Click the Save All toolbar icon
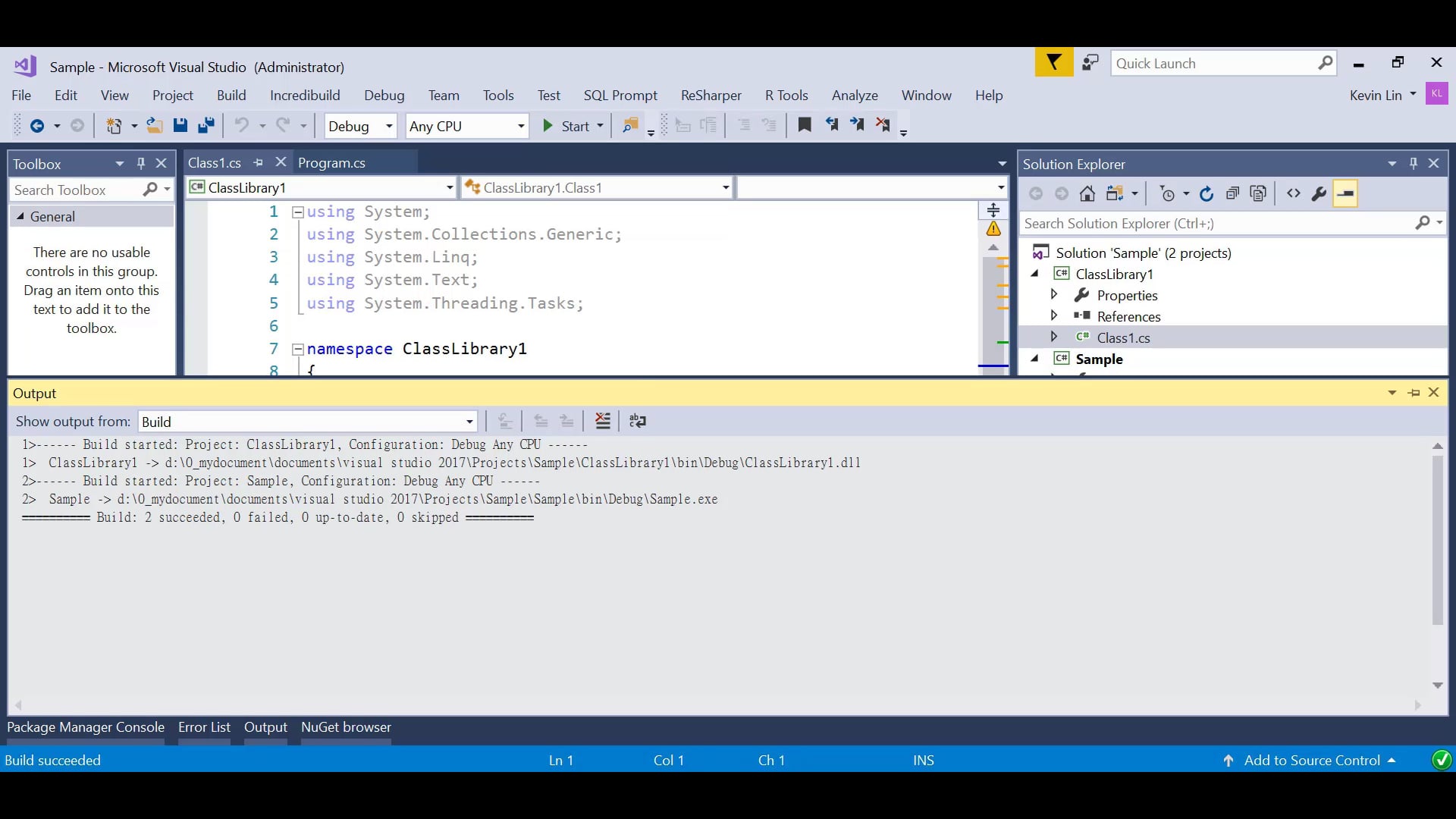Image resolution: width=1456 pixels, height=819 pixels. click(206, 126)
